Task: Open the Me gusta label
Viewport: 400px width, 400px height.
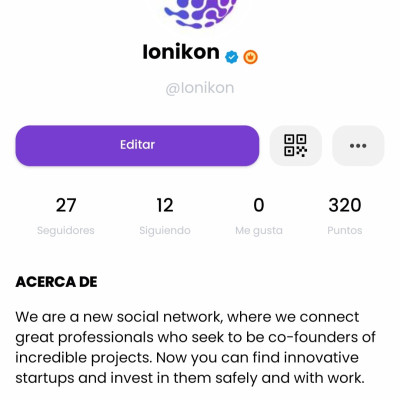Action: (259, 230)
